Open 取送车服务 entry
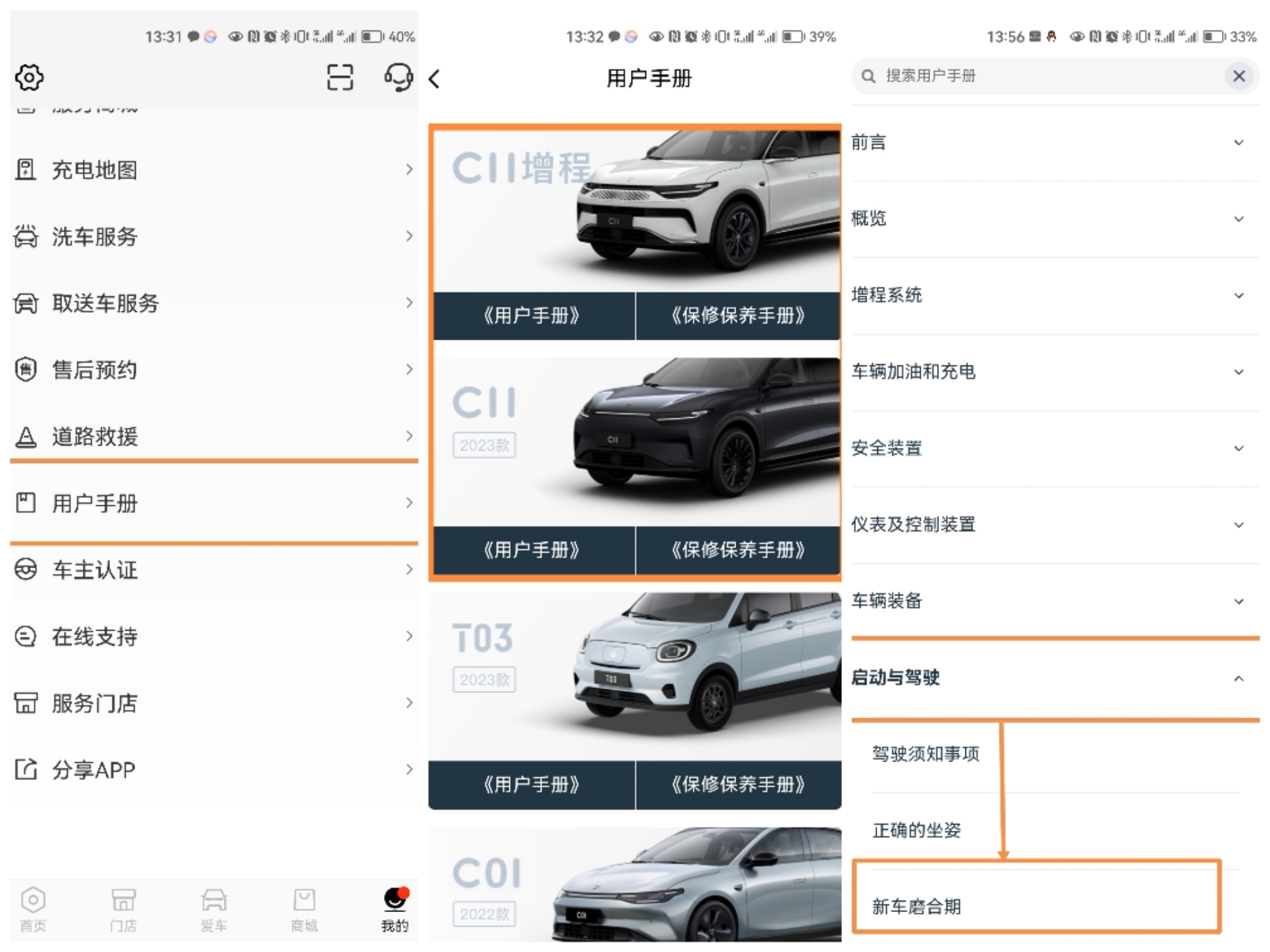 (214, 303)
